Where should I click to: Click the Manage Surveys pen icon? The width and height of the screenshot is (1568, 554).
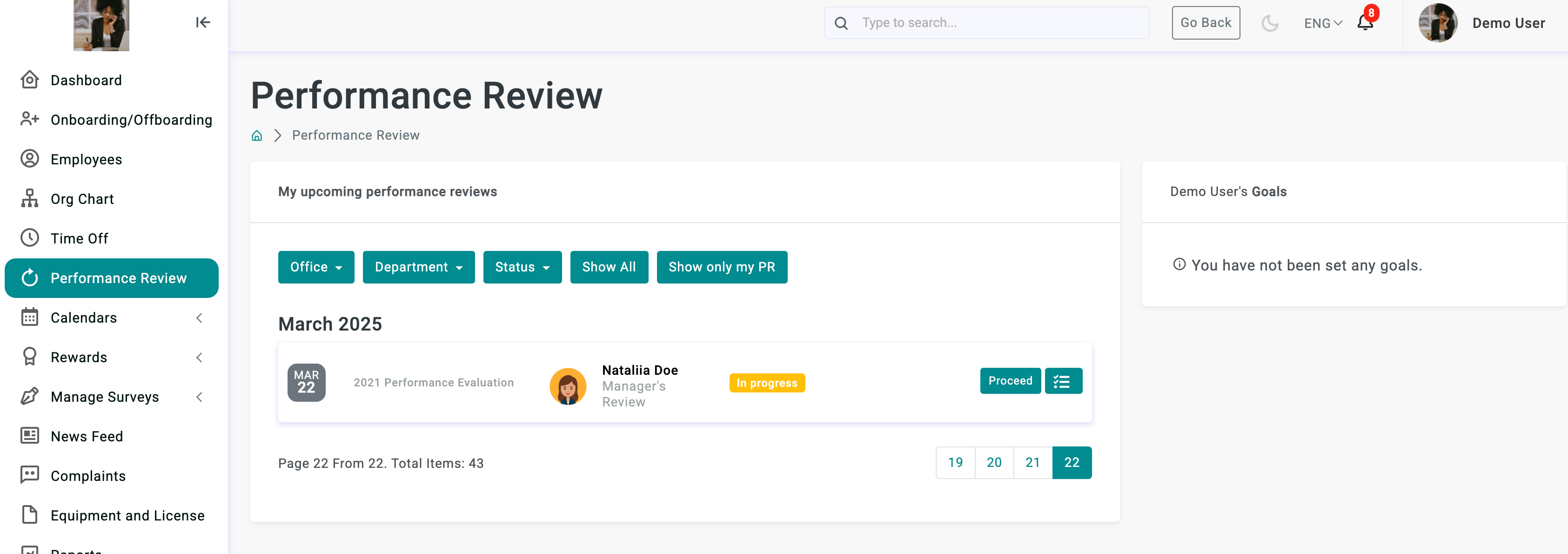29,396
